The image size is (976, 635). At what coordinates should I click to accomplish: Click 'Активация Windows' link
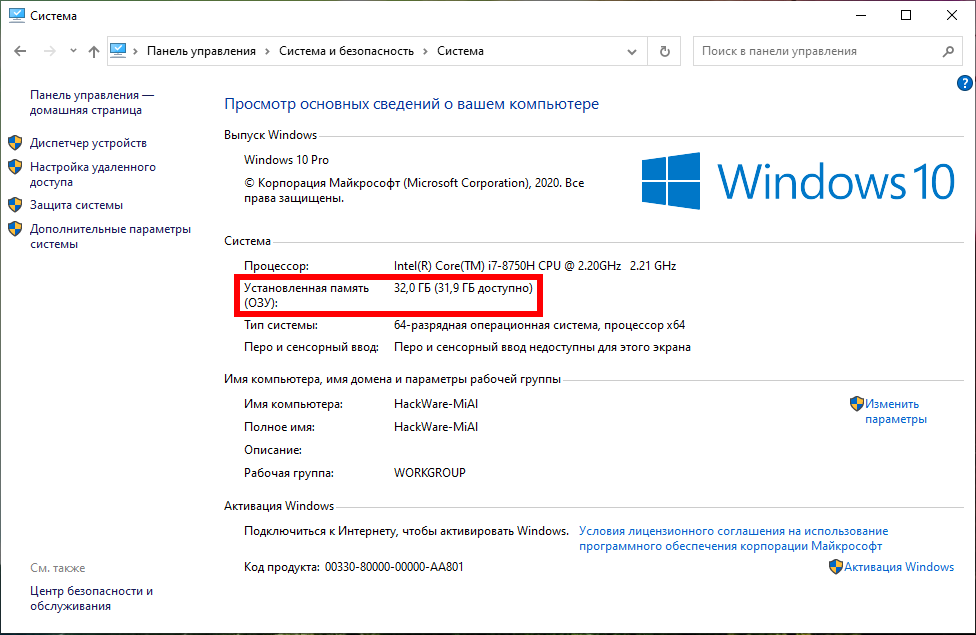(x=899, y=567)
